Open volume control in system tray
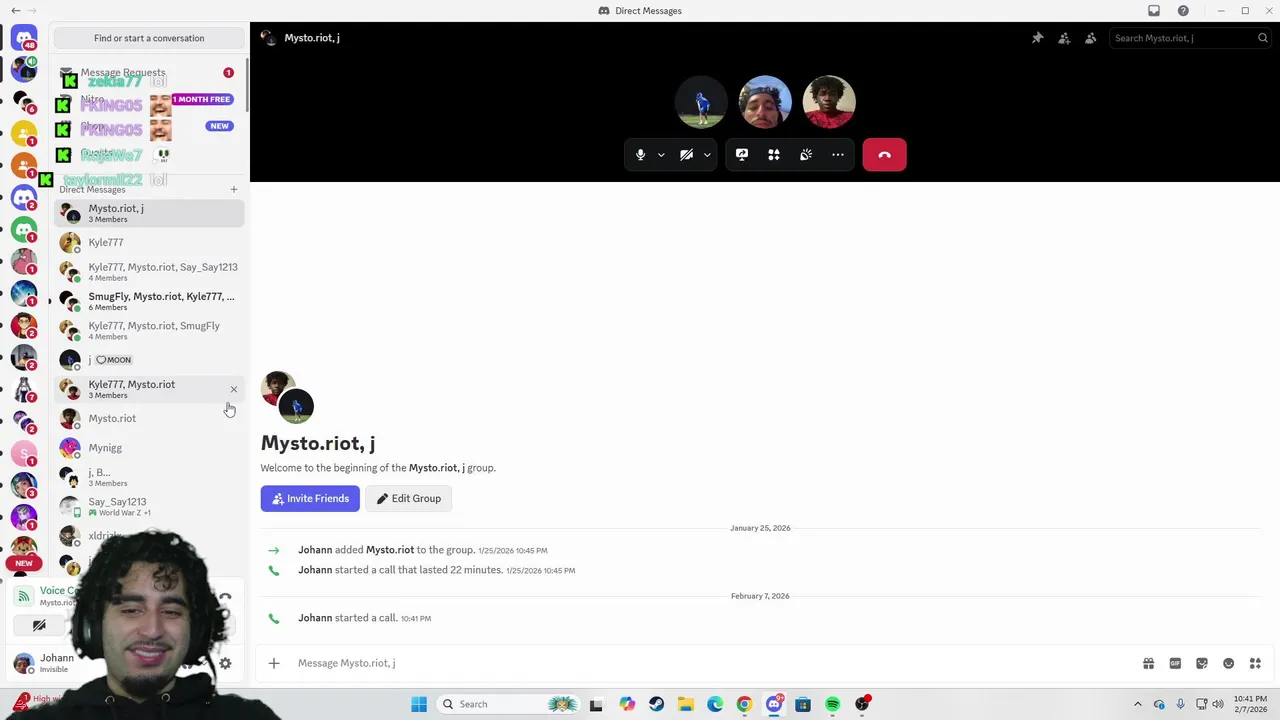The width and height of the screenshot is (1280, 720). [x=1218, y=704]
